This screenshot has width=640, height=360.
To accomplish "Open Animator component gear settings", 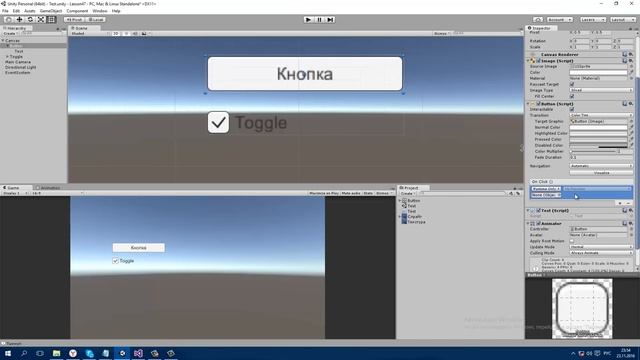I will 631,224.
